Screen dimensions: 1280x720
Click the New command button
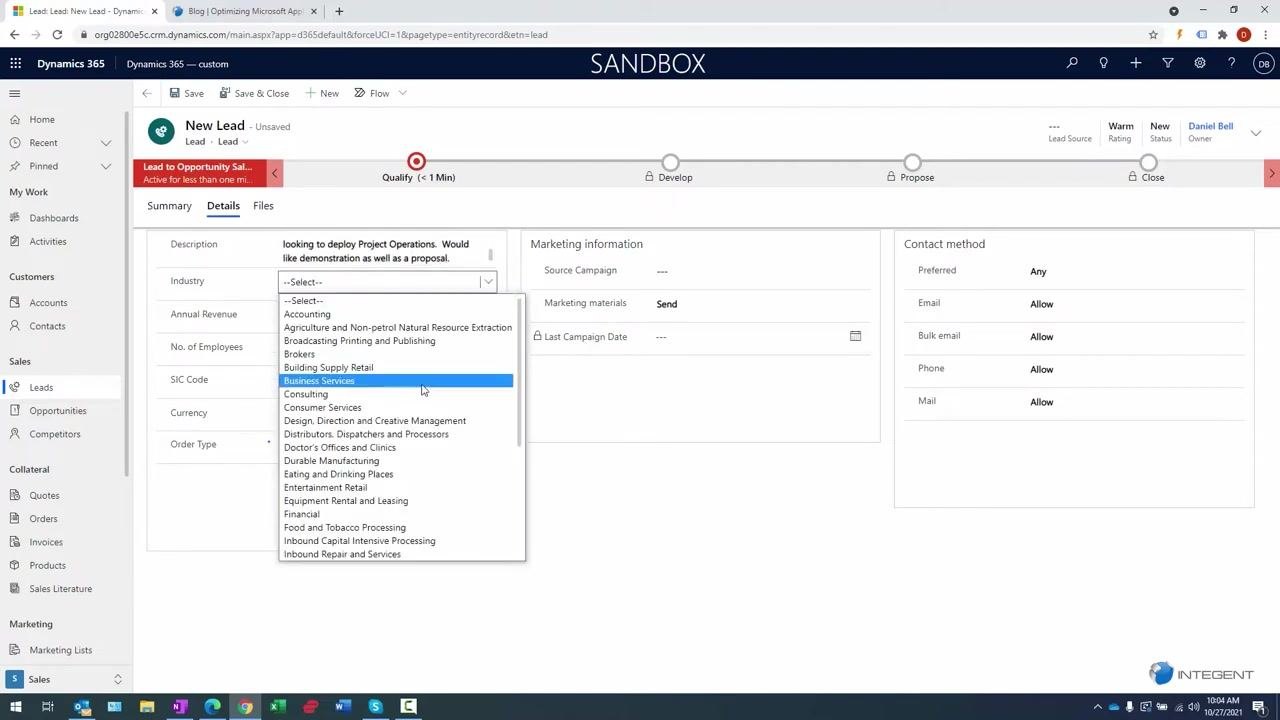322,93
